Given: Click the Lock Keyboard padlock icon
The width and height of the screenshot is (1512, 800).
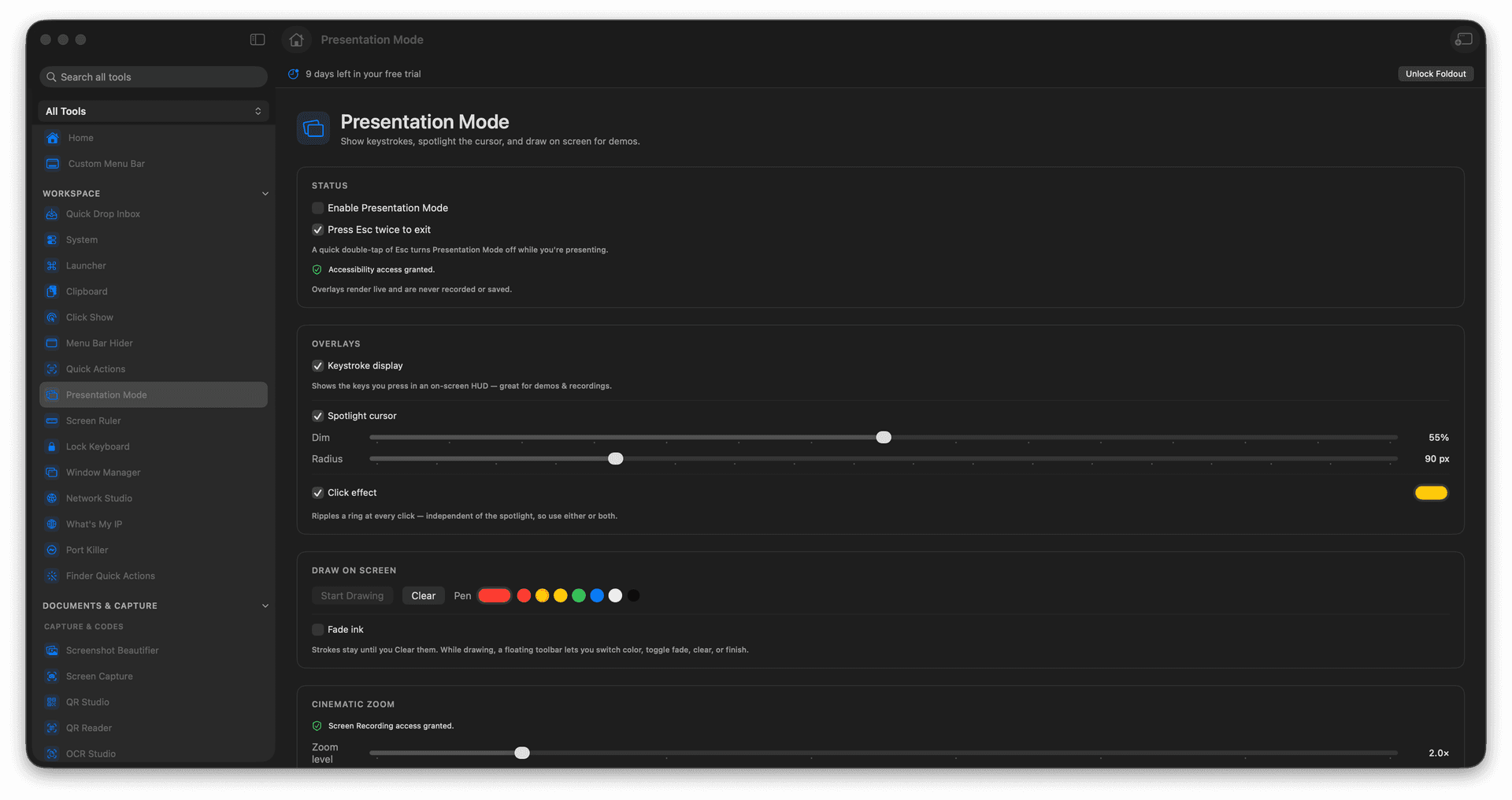Looking at the screenshot, I should click(x=52, y=446).
